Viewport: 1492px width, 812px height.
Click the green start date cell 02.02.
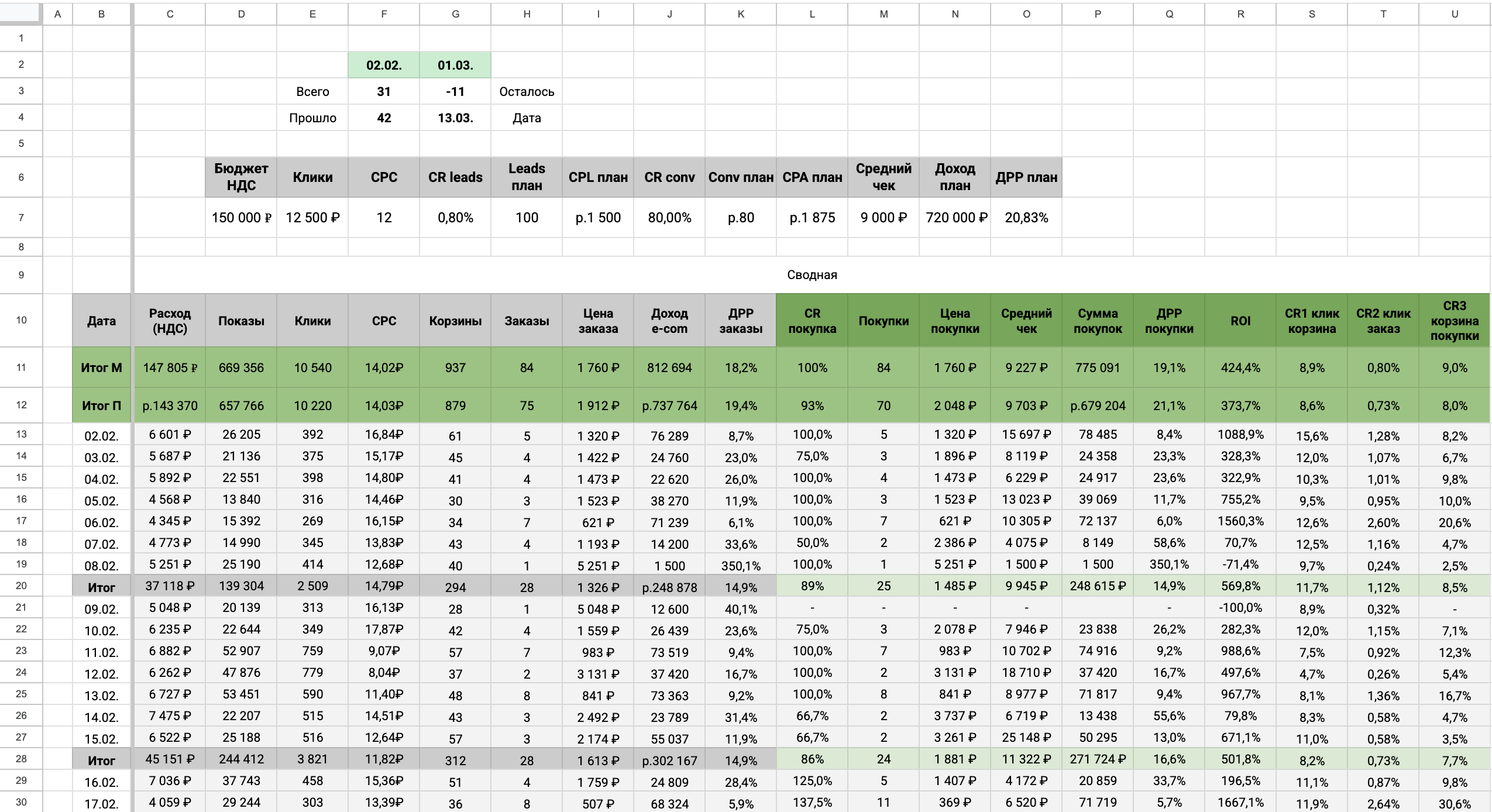(384, 65)
